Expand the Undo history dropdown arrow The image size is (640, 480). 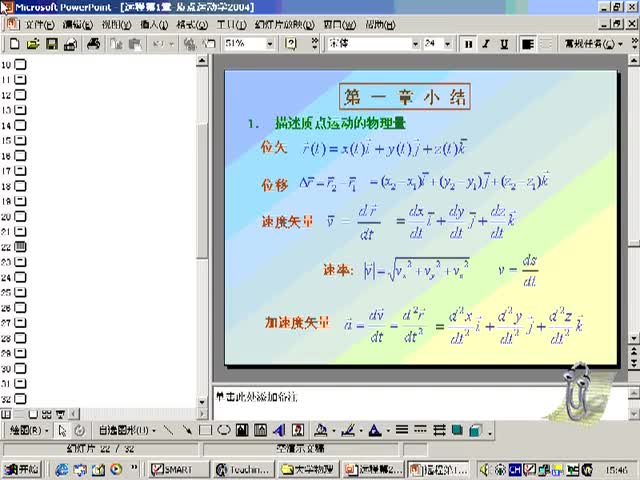pyautogui.click(x=171, y=44)
